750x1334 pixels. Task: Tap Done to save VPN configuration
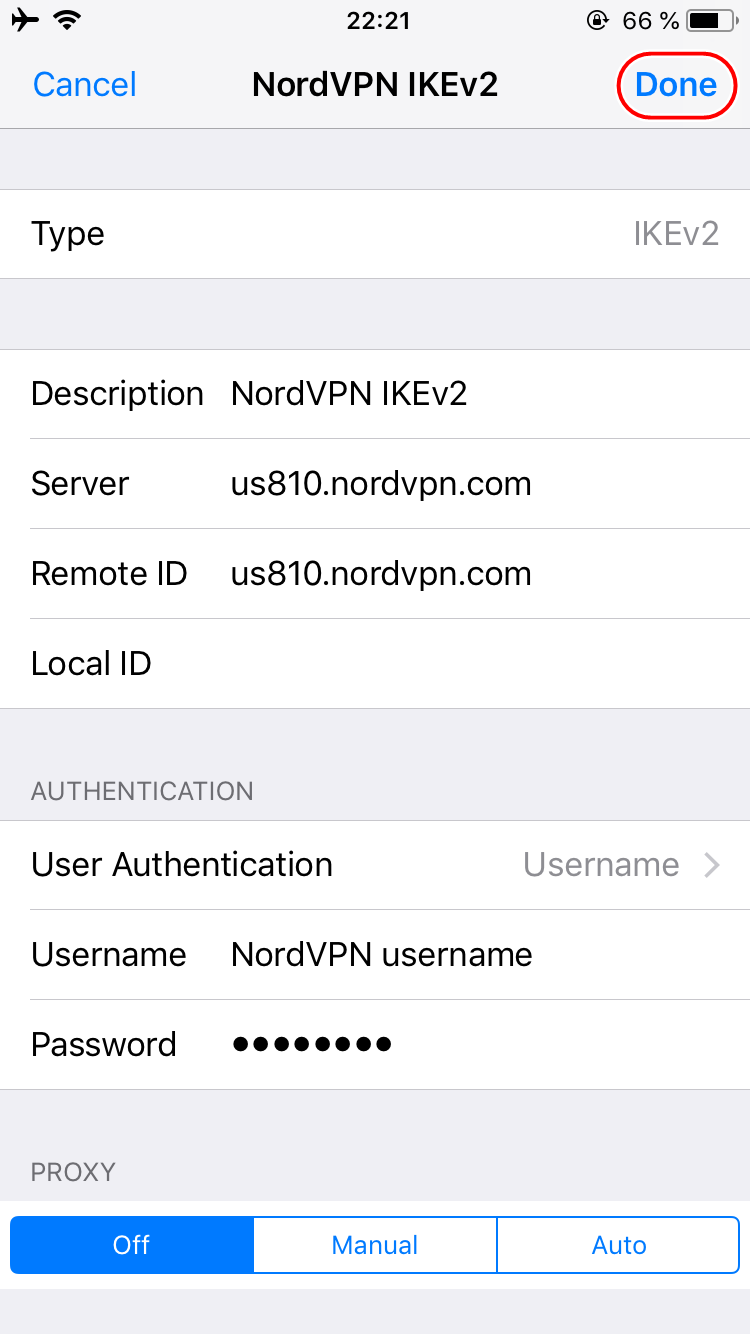point(676,85)
